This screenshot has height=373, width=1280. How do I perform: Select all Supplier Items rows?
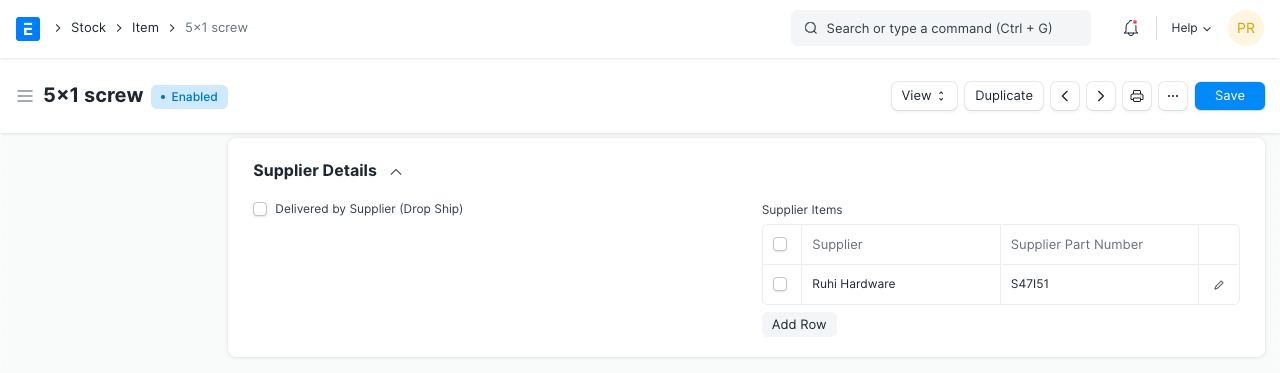click(x=780, y=244)
